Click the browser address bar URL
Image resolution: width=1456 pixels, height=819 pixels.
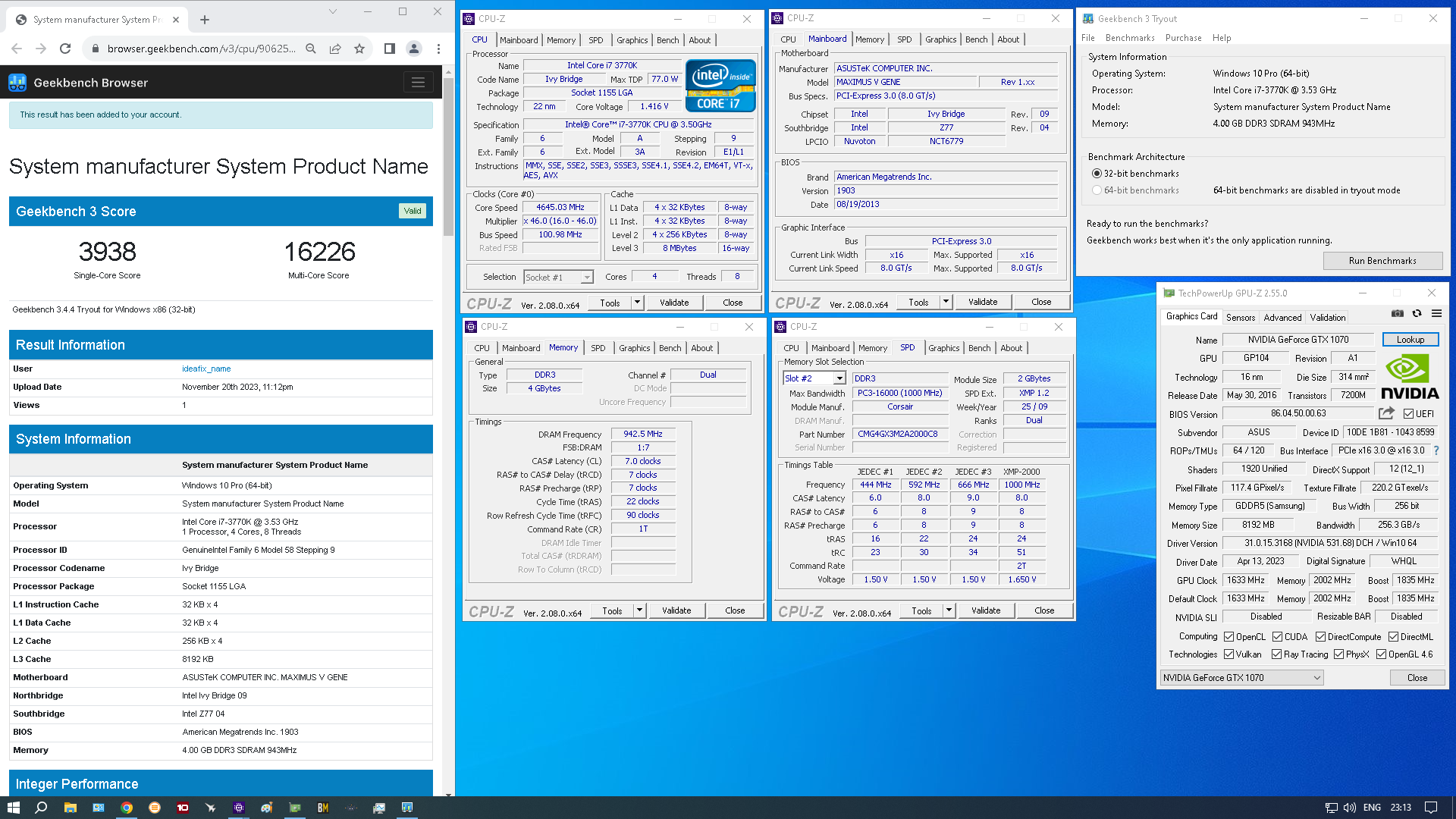coord(201,49)
